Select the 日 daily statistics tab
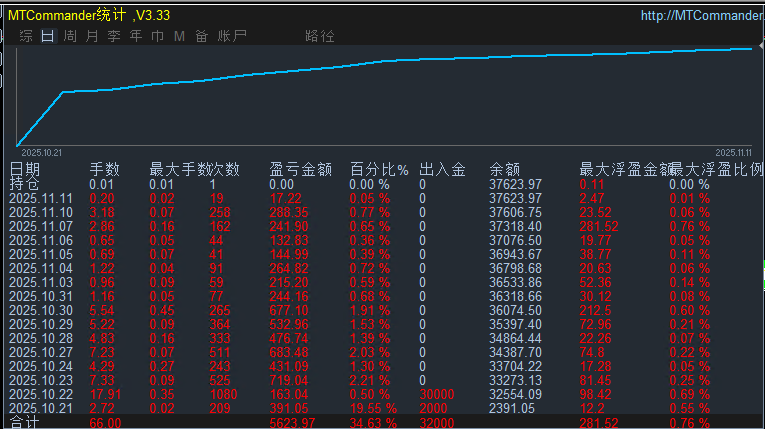Screen dimensions: 765x429 (48, 36)
